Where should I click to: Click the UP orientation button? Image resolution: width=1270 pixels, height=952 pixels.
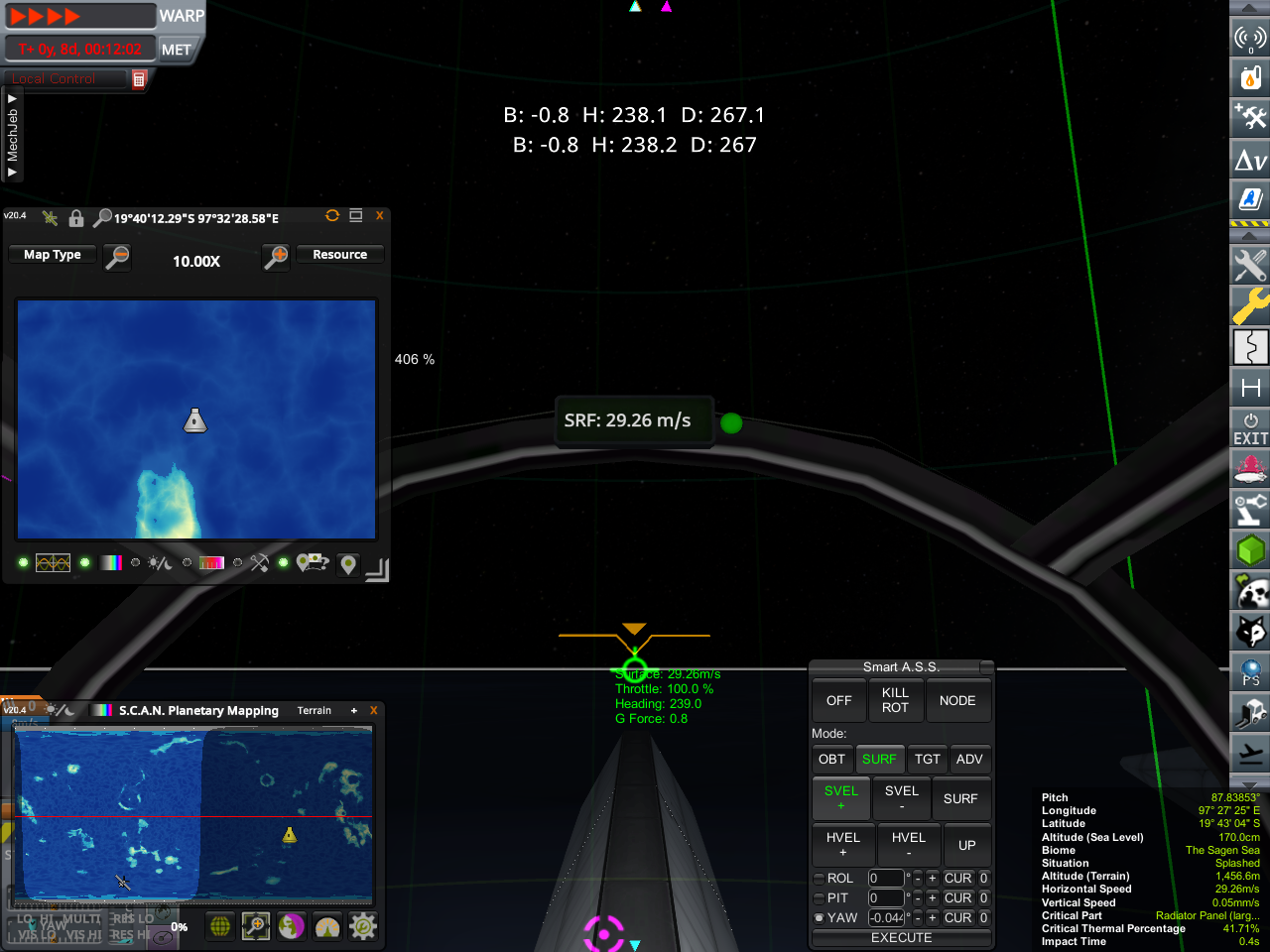point(967,845)
